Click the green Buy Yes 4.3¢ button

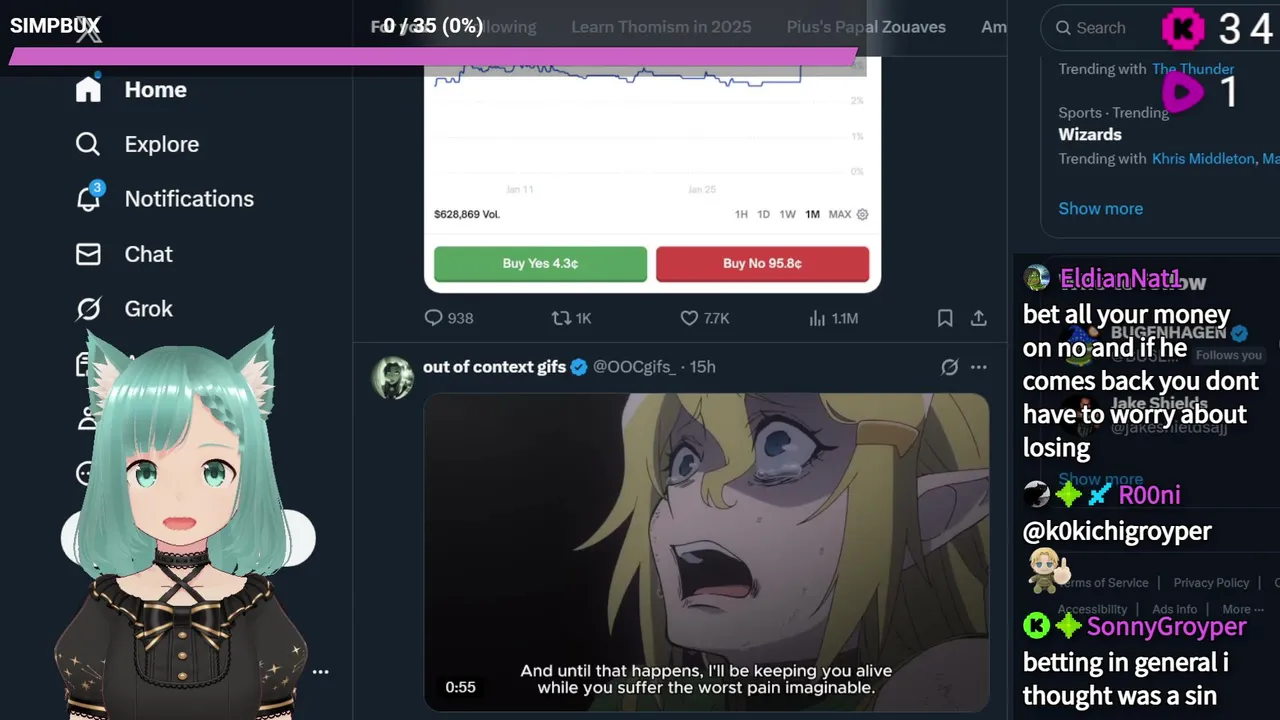pyautogui.click(x=540, y=264)
